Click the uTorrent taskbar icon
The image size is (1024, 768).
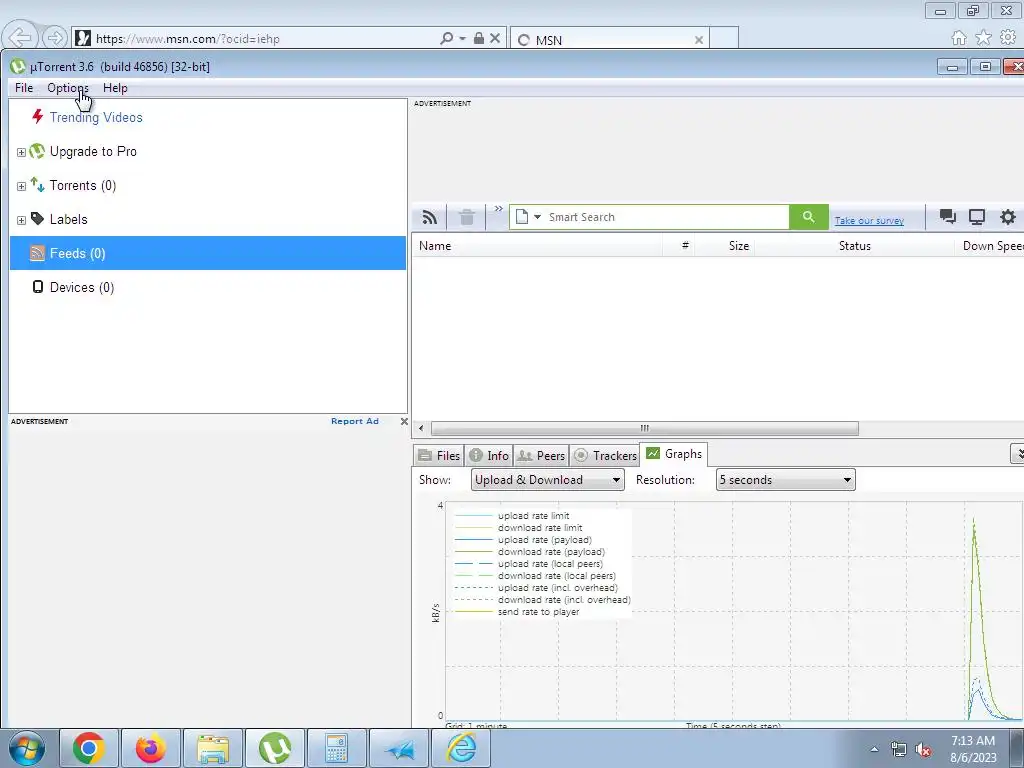(x=275, y=748)
